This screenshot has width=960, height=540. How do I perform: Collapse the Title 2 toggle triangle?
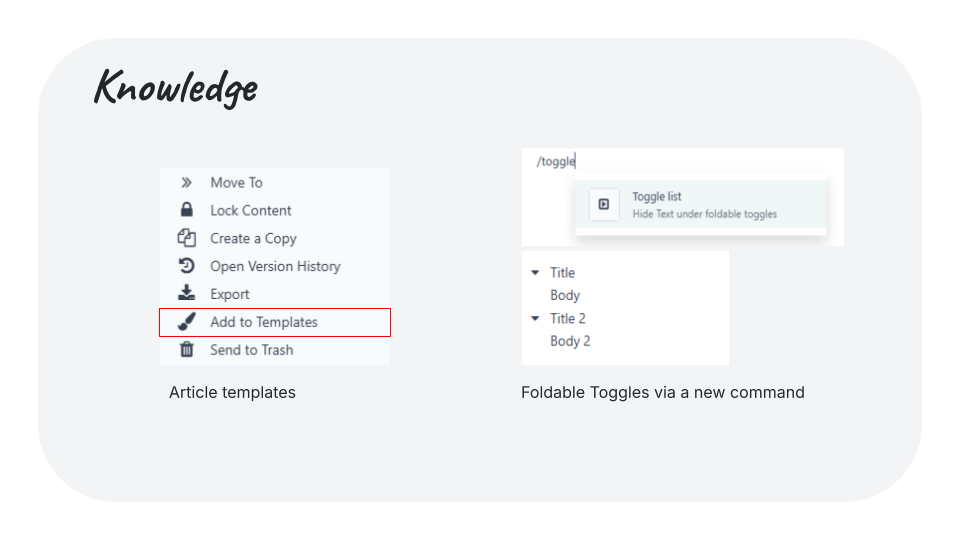point(535,319)
